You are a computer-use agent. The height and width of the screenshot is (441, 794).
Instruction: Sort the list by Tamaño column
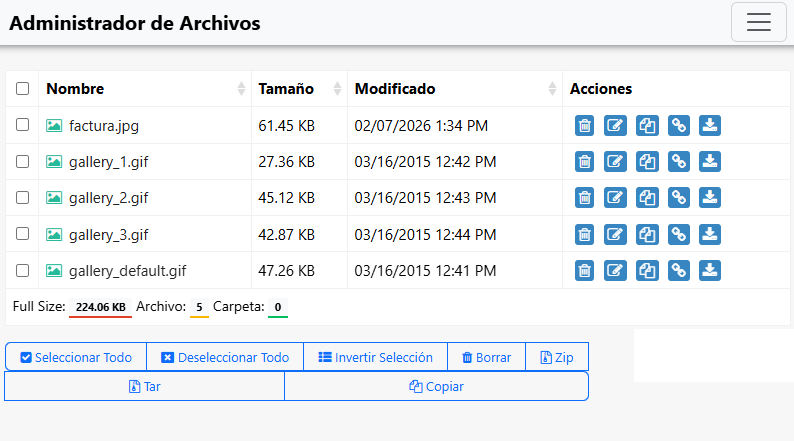coord(337,89)
